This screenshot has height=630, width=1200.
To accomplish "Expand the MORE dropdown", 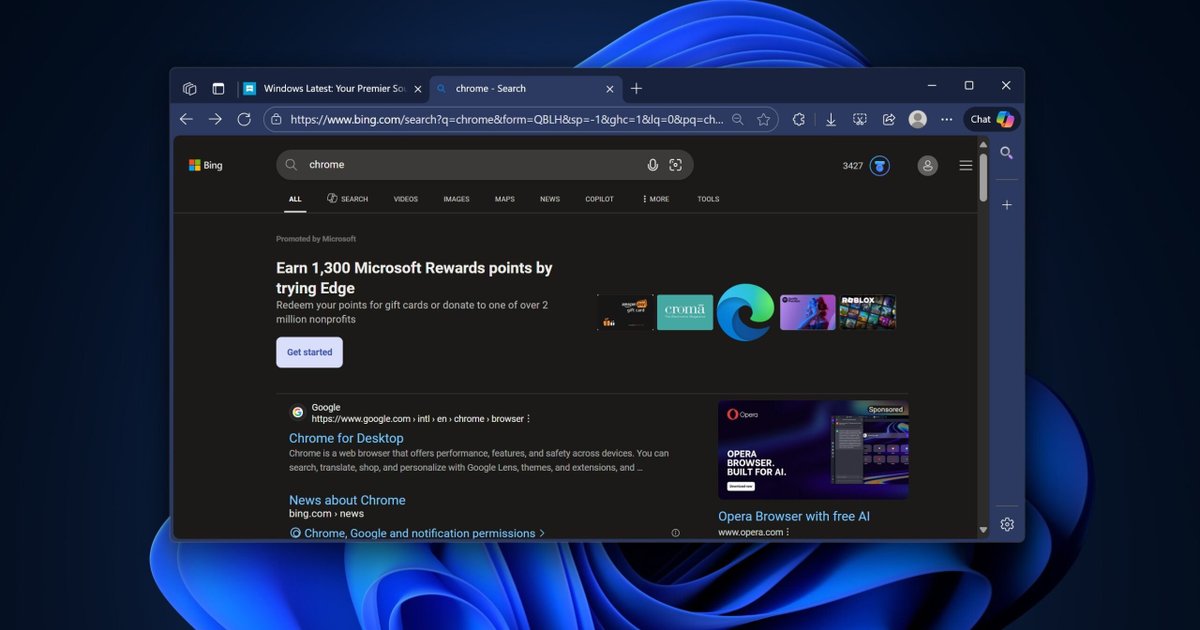I will click(x=656, y=199).
